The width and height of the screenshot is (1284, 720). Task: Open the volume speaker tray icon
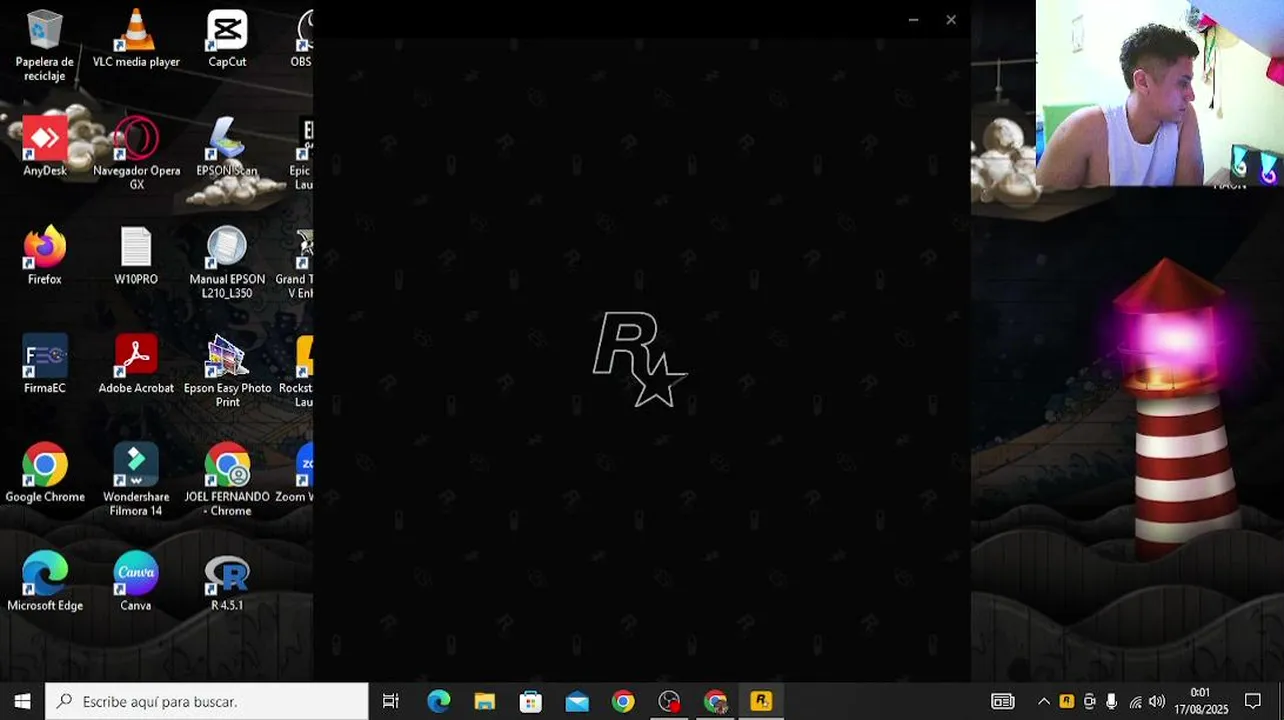pos(1157,701)
